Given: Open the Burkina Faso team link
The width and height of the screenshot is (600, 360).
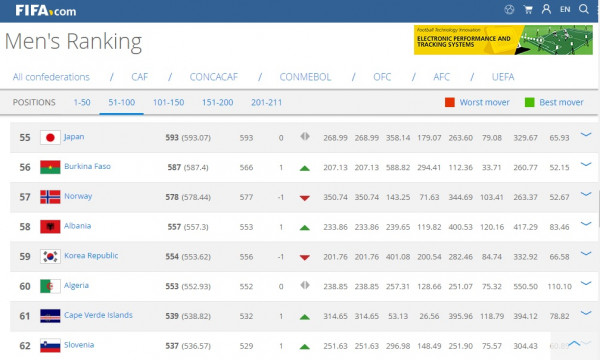Looking at the screenshot, I should coord(87,166).
